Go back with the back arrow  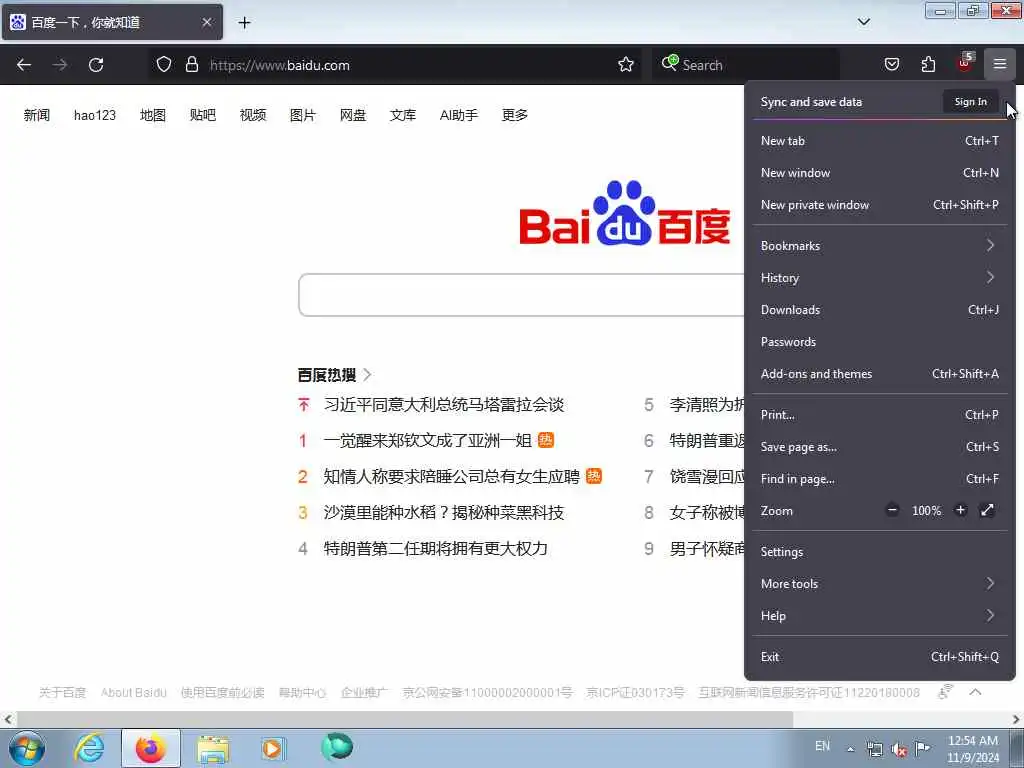click(24, 65)
